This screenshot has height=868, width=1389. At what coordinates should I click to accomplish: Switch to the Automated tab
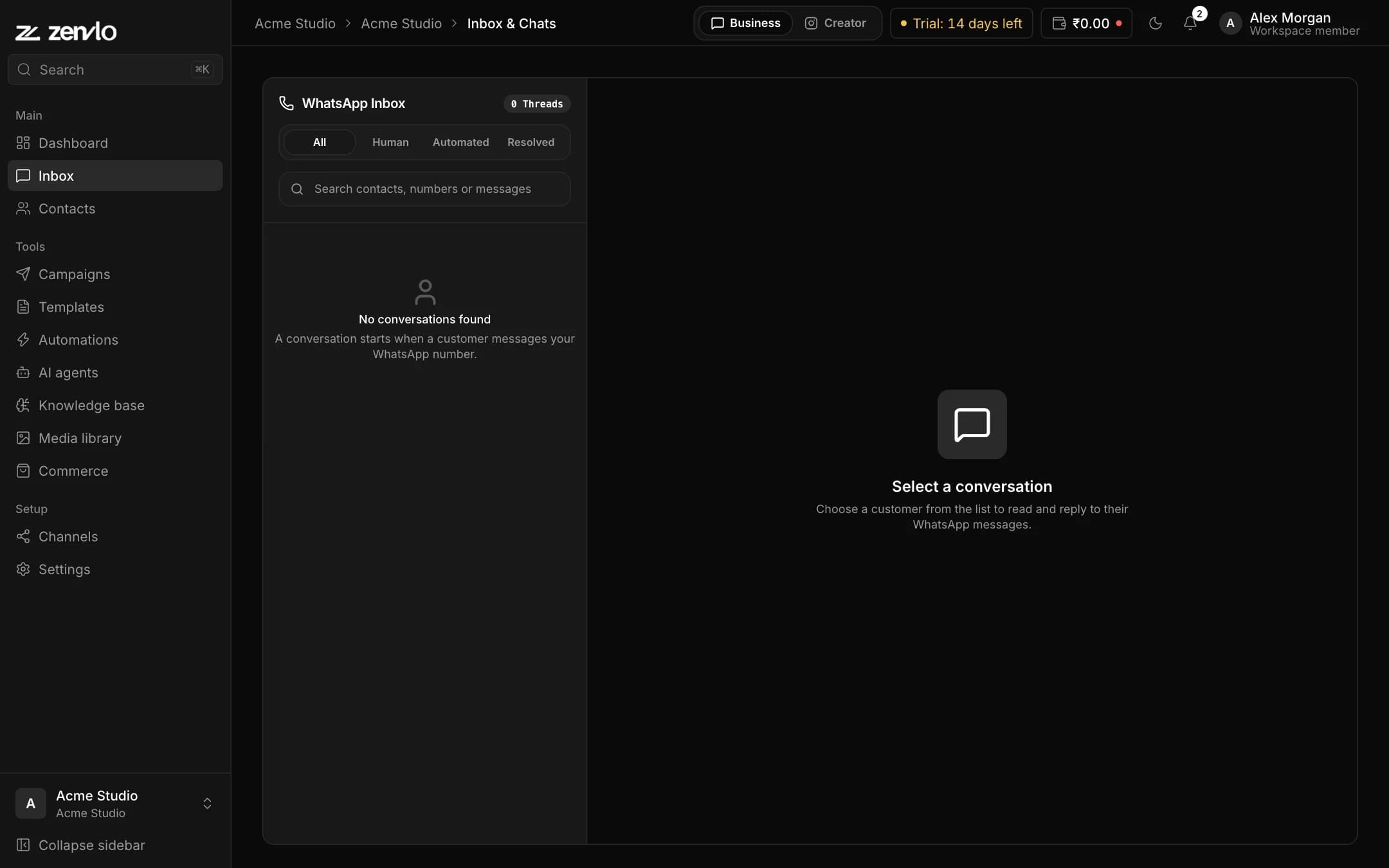pos(460,142)
